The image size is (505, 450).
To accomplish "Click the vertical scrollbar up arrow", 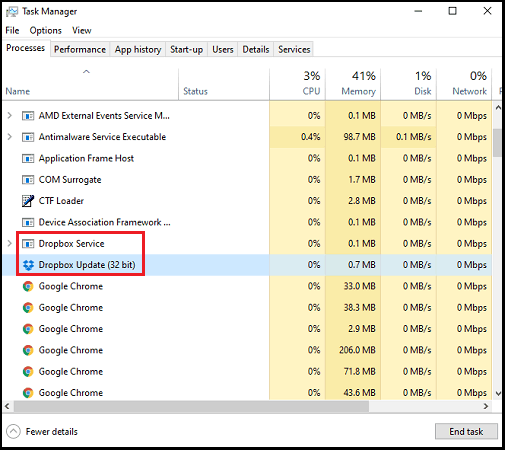I will tap(498, 108).
